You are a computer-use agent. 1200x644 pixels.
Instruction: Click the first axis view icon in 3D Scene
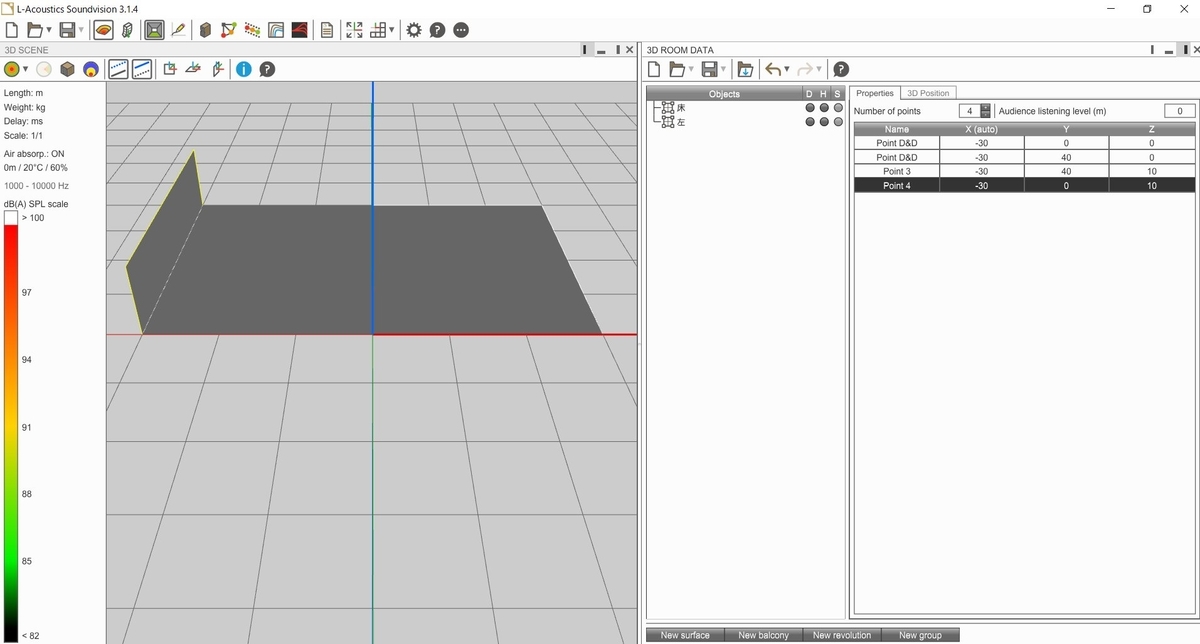click(x=170, y=69)
